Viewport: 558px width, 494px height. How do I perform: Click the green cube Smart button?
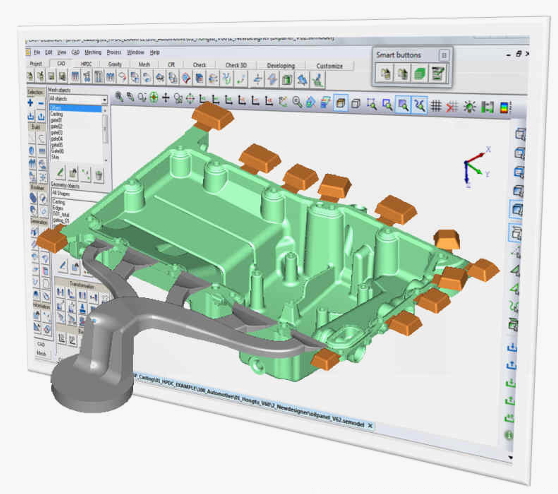[420, 74]
